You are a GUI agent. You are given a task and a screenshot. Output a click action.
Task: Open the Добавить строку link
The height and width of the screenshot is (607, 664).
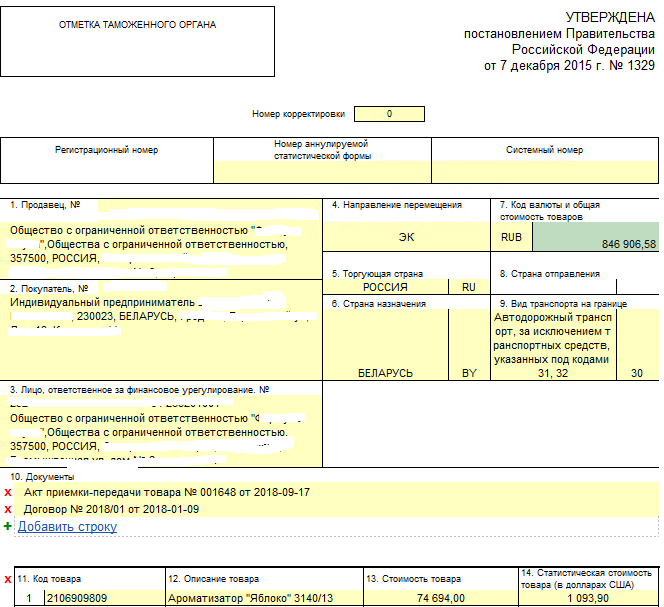pyautogui.click(x=67, y=527)
